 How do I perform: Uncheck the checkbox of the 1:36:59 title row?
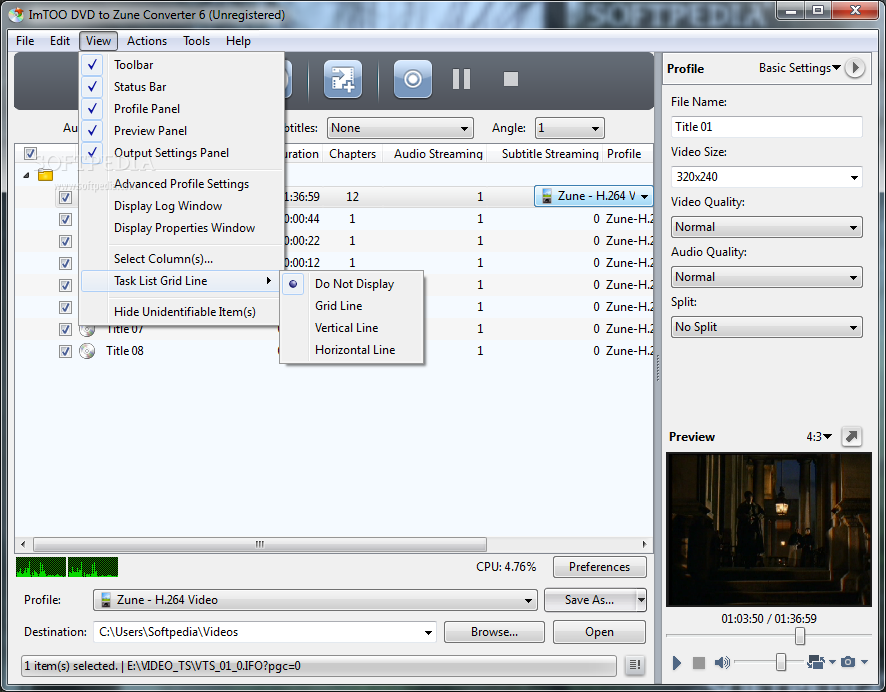66,197
